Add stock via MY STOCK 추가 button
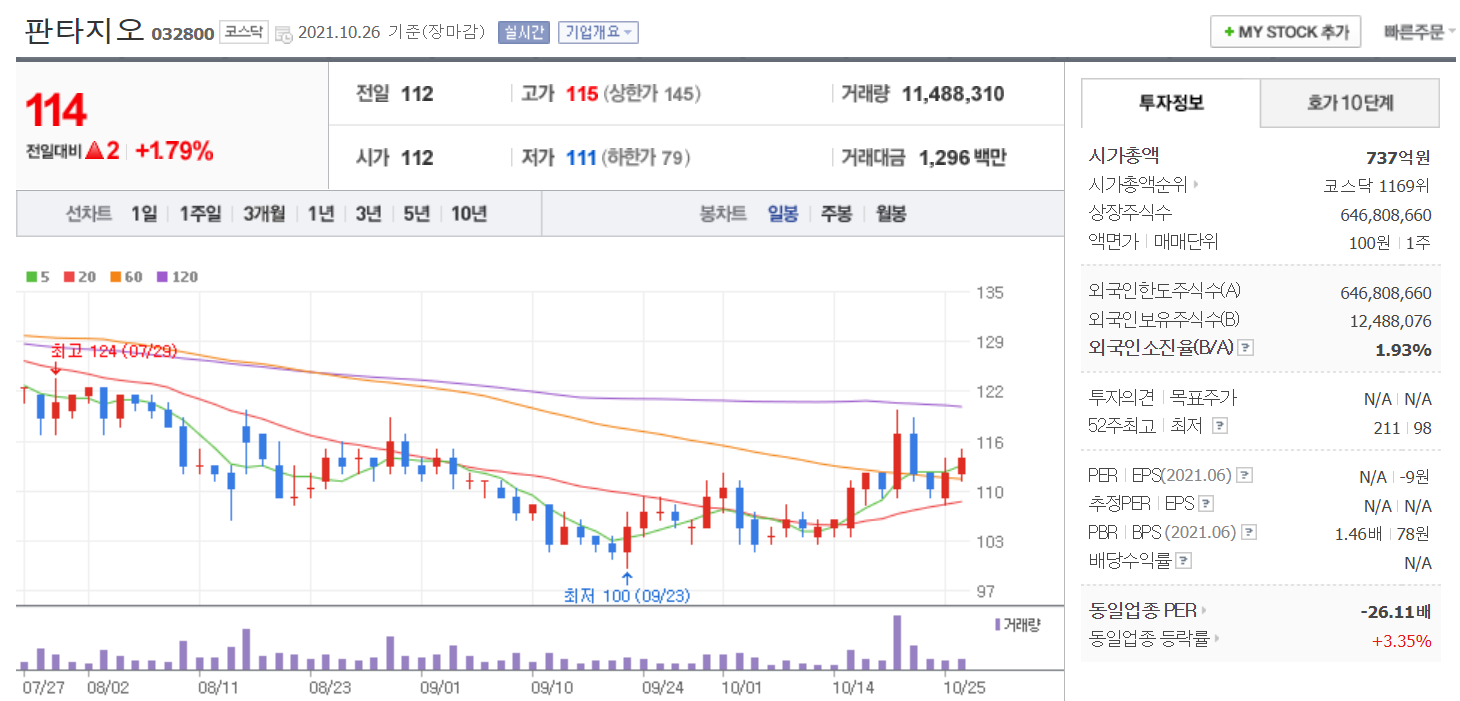1460x701 pixels. [x=1285, y=32]
